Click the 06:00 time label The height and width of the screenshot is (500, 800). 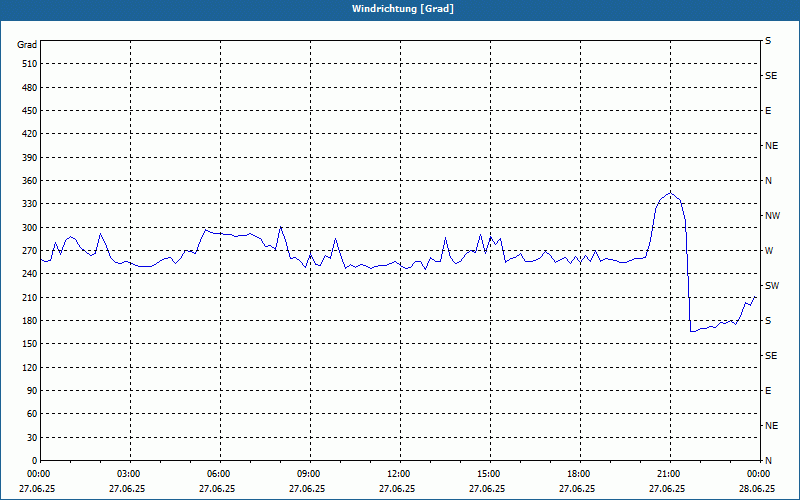click(219, 474)
